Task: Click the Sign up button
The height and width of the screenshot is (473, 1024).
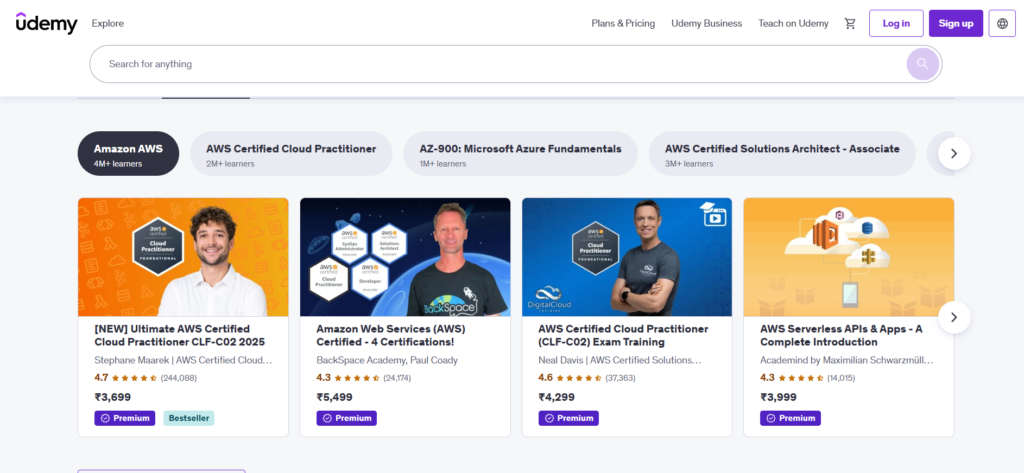Action: 955,24
